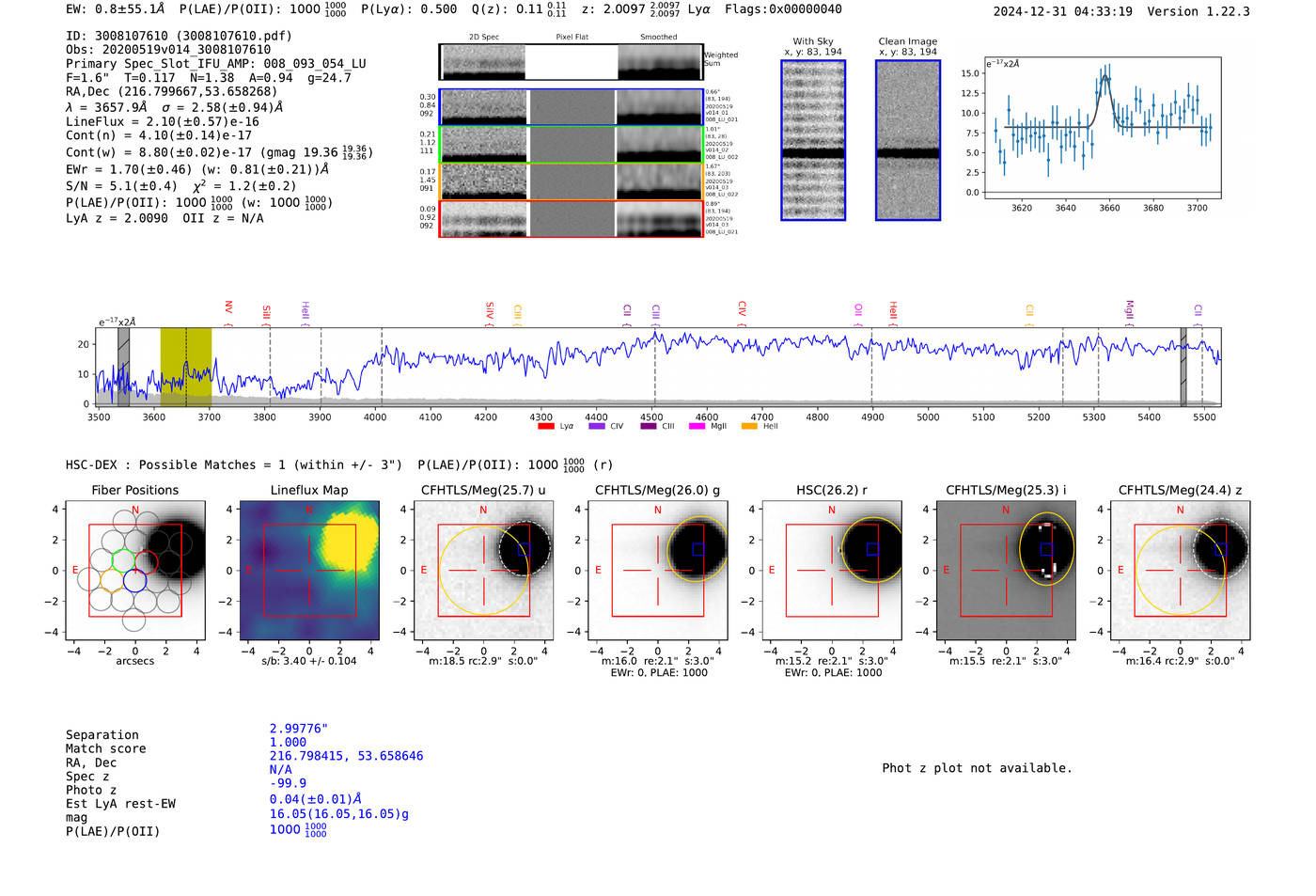The width and height of the screenshot is (1316, 896).
Task: Click the red Lyα legend swatch
Action: tap(545, 427)
